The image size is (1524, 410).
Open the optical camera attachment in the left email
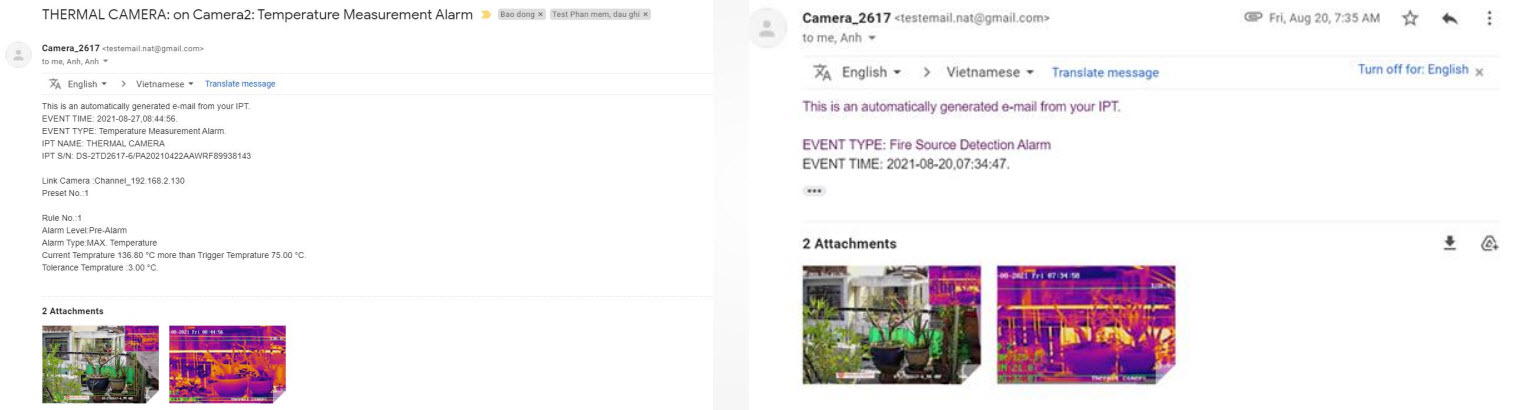(100, 364)
